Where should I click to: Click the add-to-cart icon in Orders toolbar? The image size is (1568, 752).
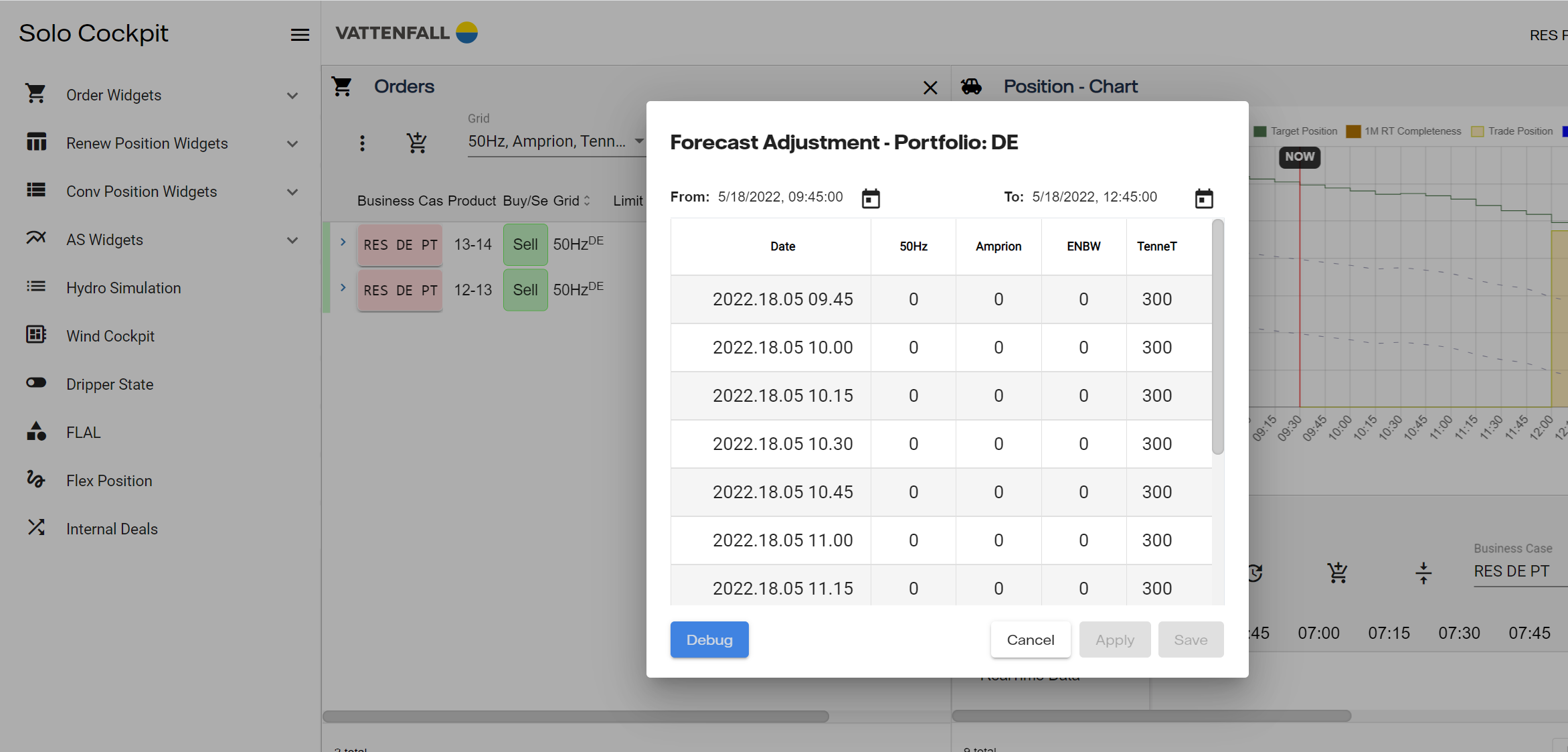(x=416, y=143)
